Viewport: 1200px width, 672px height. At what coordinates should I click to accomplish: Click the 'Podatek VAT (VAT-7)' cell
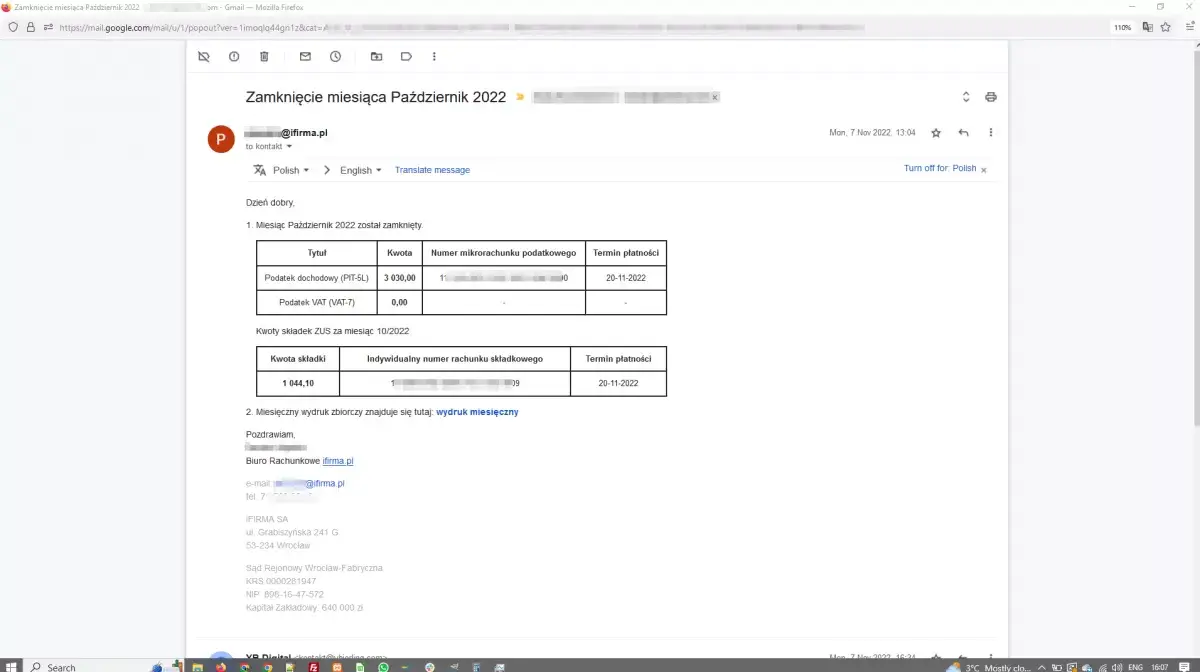click(x=317, y=302)
